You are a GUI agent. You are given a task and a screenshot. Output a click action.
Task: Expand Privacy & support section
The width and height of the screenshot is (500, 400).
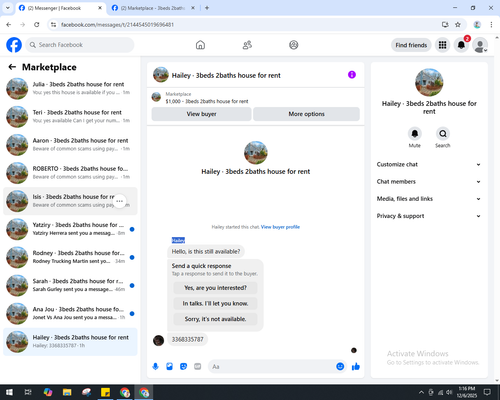coord(429,216)
